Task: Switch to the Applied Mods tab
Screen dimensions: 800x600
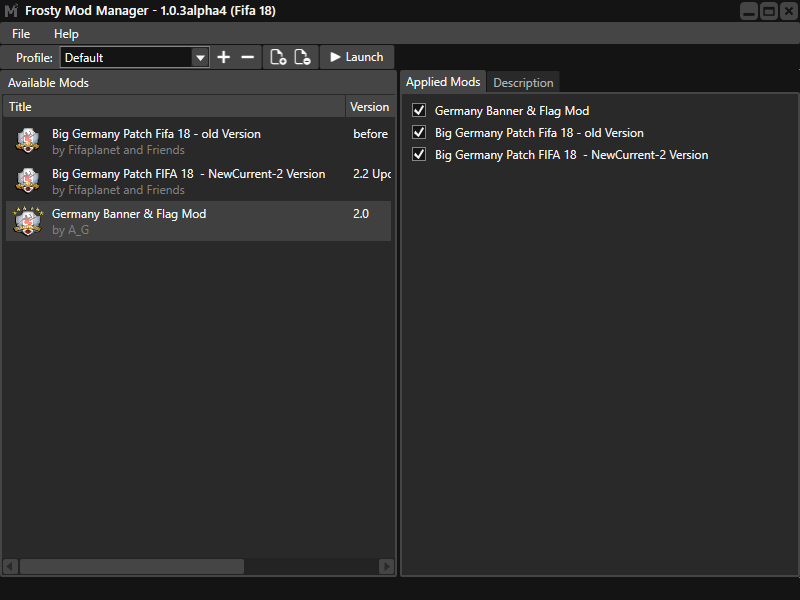Action: point(443,82)
